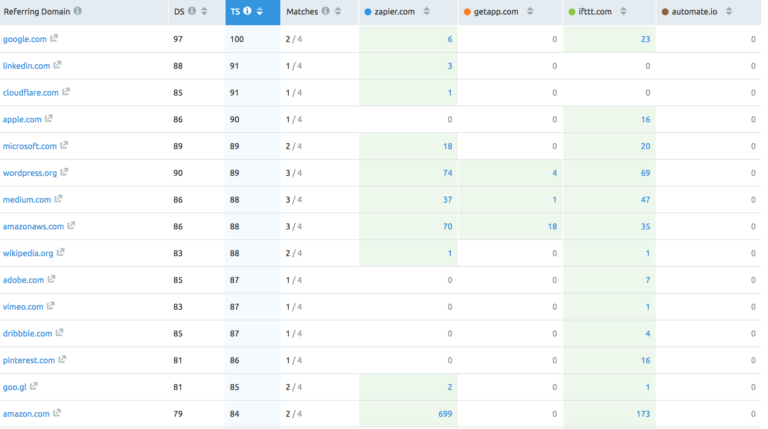
Task: Sort by getapp.com column arrows
Action: click(x=530, y=11)
